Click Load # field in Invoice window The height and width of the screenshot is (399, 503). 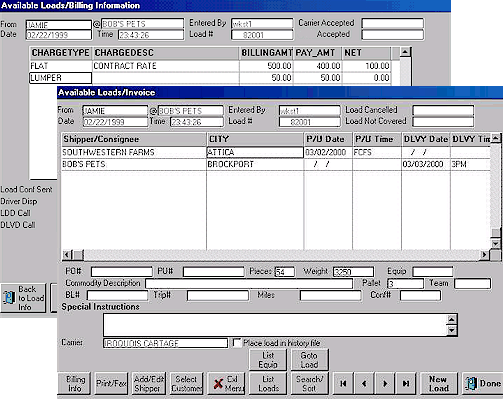tap(310, 122)
